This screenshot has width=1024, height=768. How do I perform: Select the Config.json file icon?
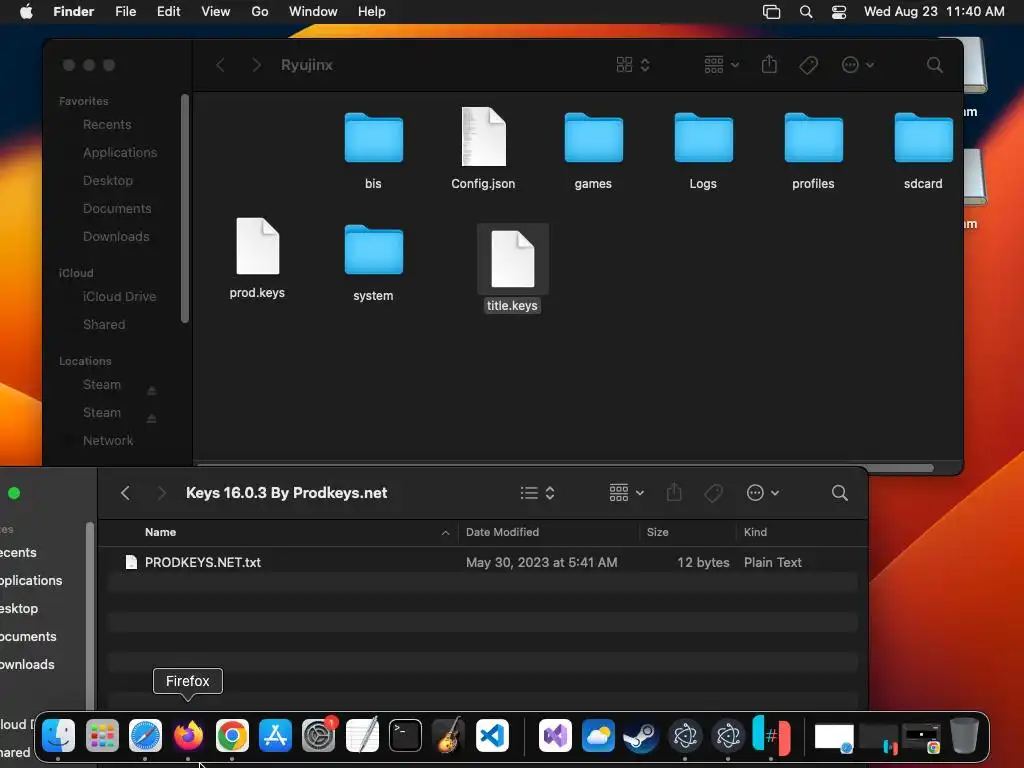pos(483,136)
